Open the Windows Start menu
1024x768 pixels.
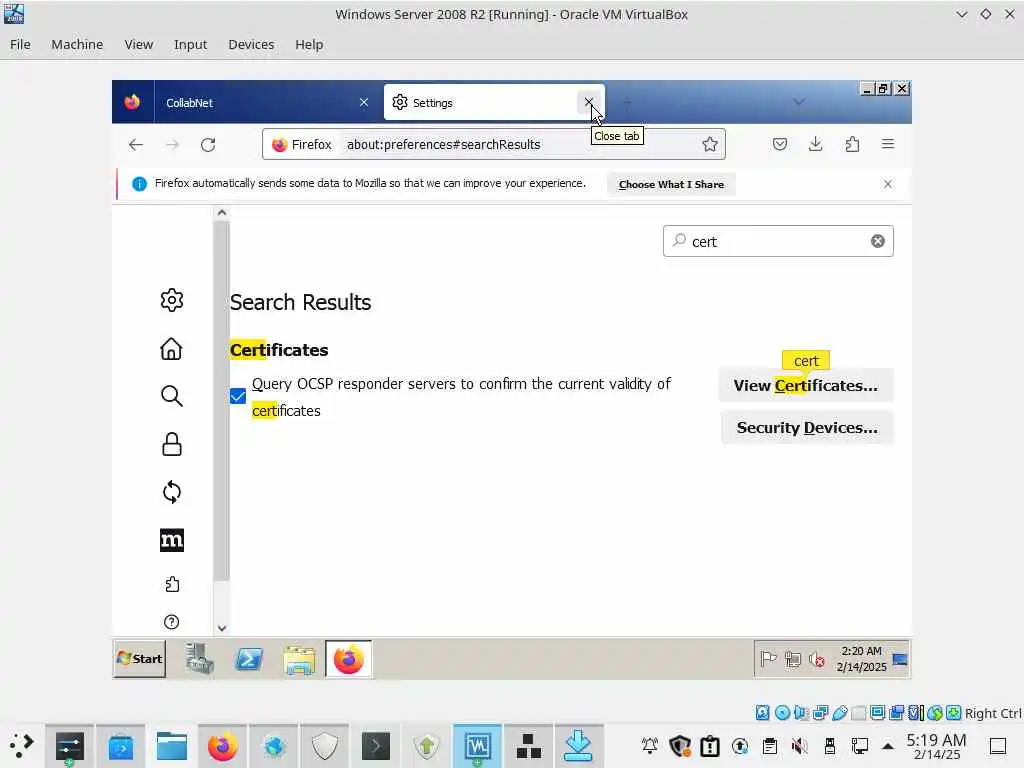click(x=139, y=659)
